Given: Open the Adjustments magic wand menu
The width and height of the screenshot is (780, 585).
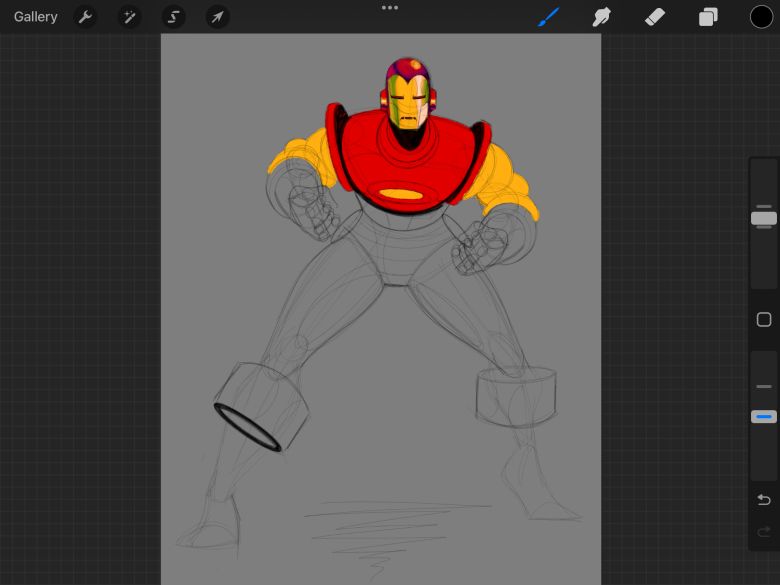Looking at the screenshot, I should (x=129, y=17).
